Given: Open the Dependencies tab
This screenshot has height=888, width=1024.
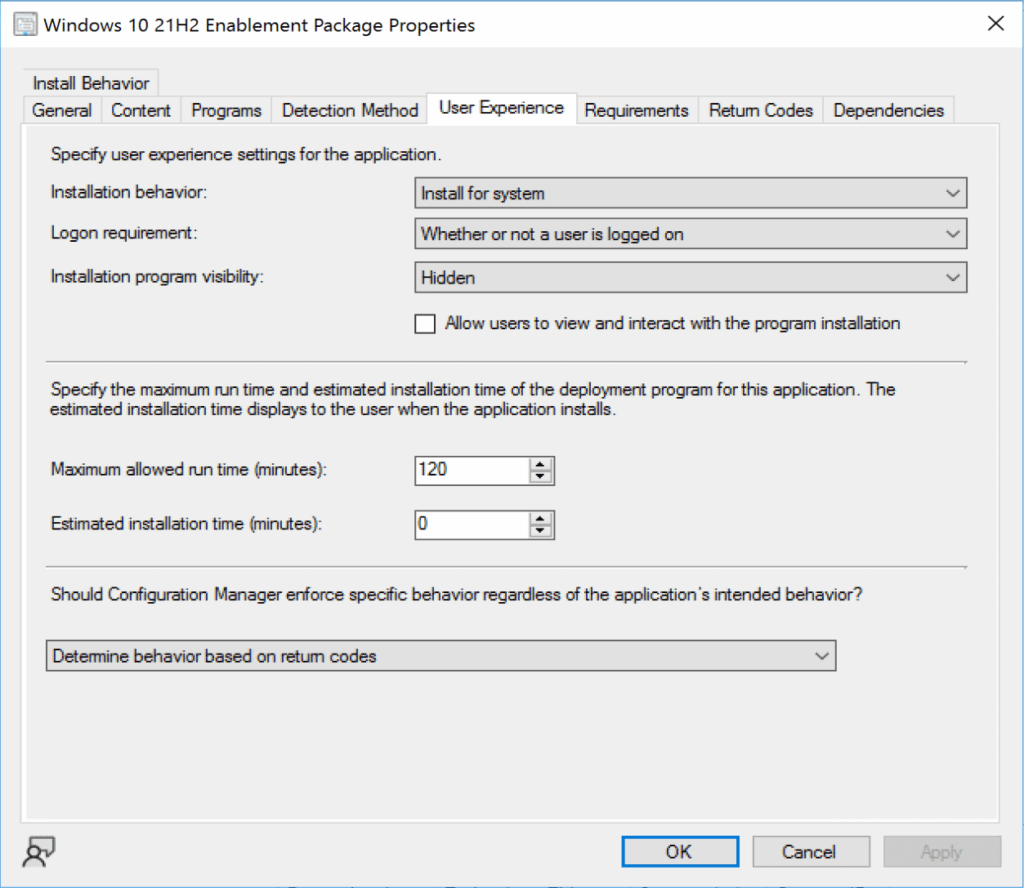Looking at the screenshot, I should (888, 110).
